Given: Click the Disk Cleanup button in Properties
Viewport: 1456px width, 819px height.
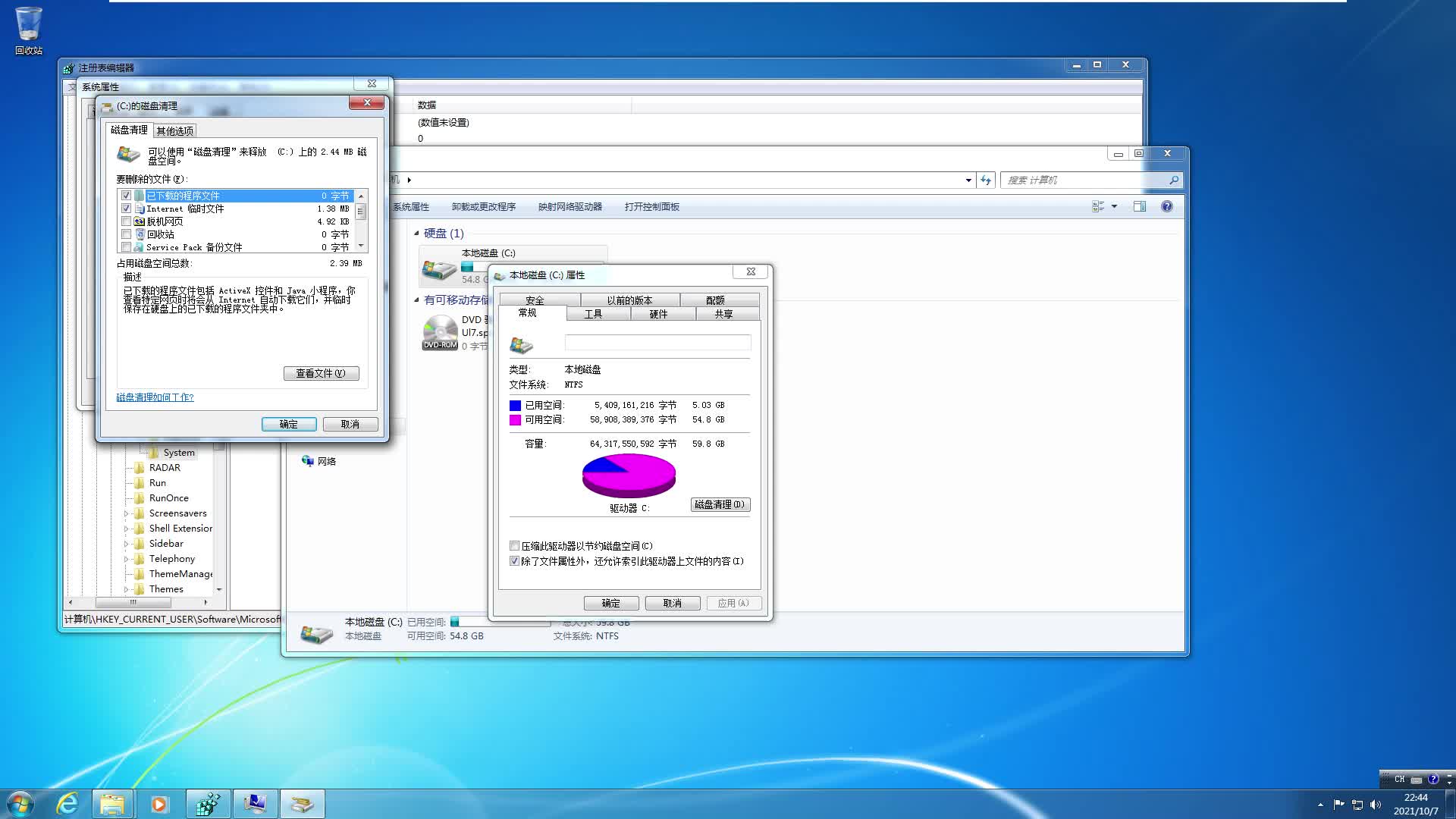Looking at the screenshot, I should (x=720, y=504).
